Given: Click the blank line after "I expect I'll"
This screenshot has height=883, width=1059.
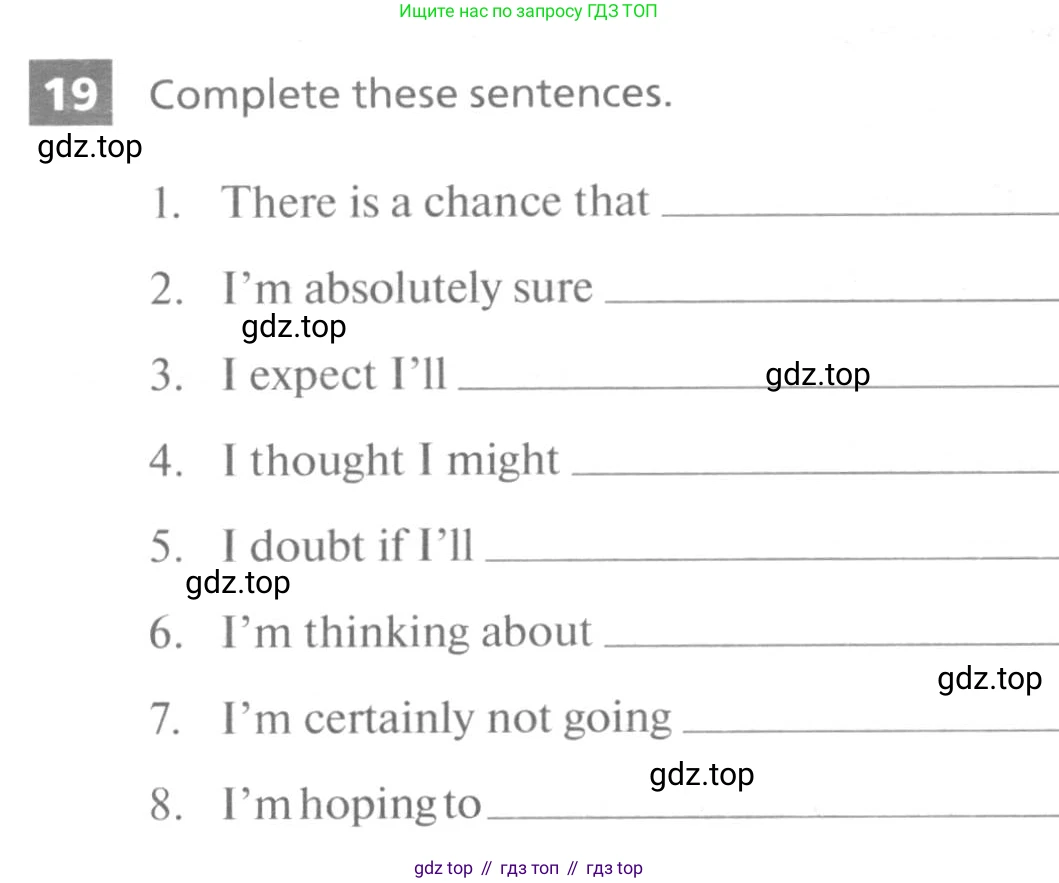Looking at the screenshot, I should pos(610,384).
